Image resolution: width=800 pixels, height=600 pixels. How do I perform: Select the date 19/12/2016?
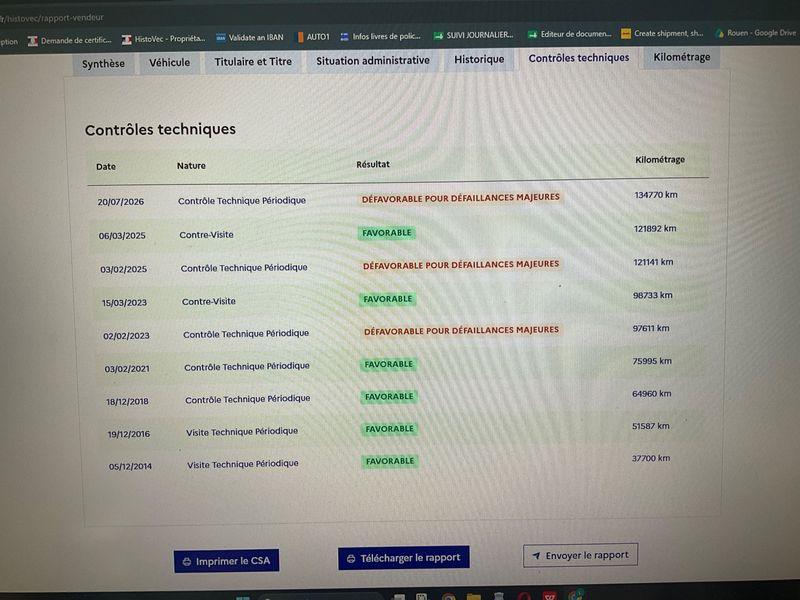129,434
